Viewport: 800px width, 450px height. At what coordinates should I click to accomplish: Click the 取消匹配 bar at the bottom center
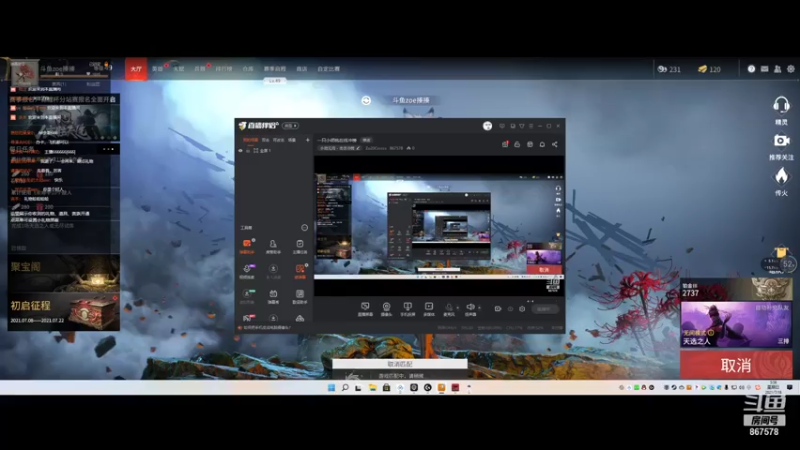[399, 364]
